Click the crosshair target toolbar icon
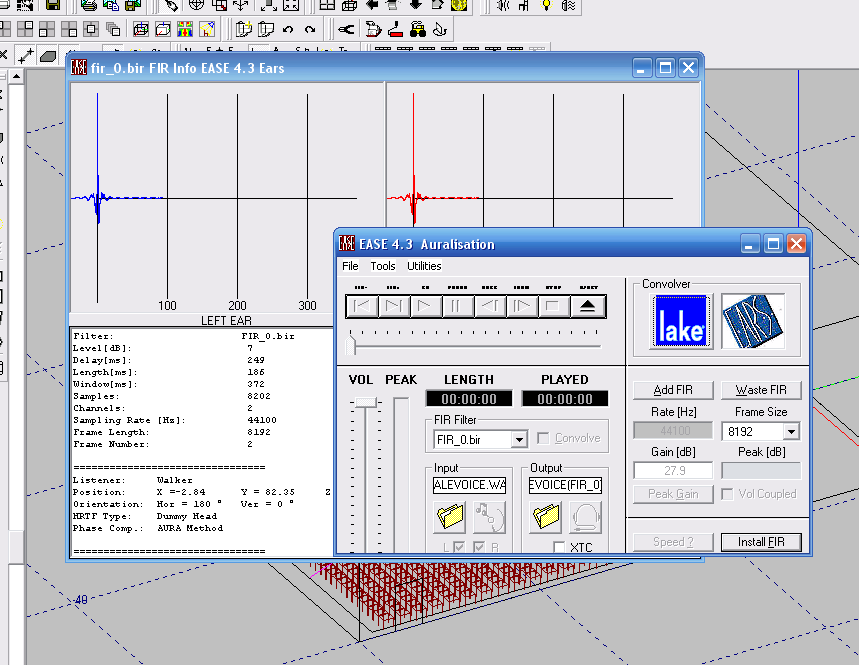The width and height of the screenshot is (859, 665). point(196,5)
